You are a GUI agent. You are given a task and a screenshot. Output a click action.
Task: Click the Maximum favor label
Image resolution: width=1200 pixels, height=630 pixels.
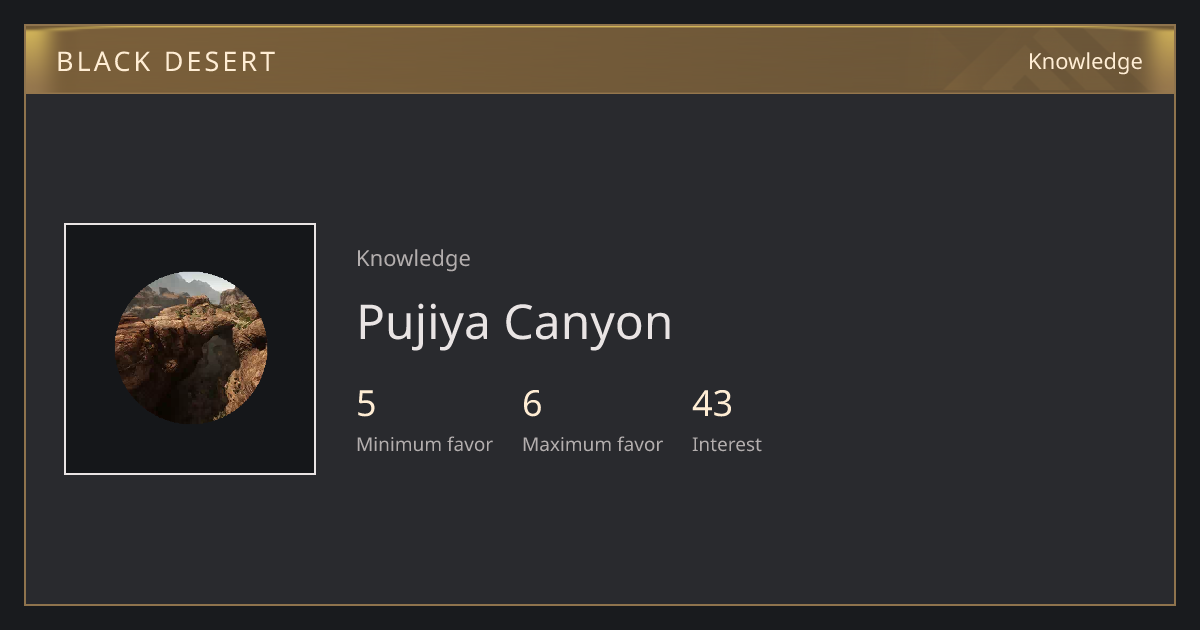(592, 444)
